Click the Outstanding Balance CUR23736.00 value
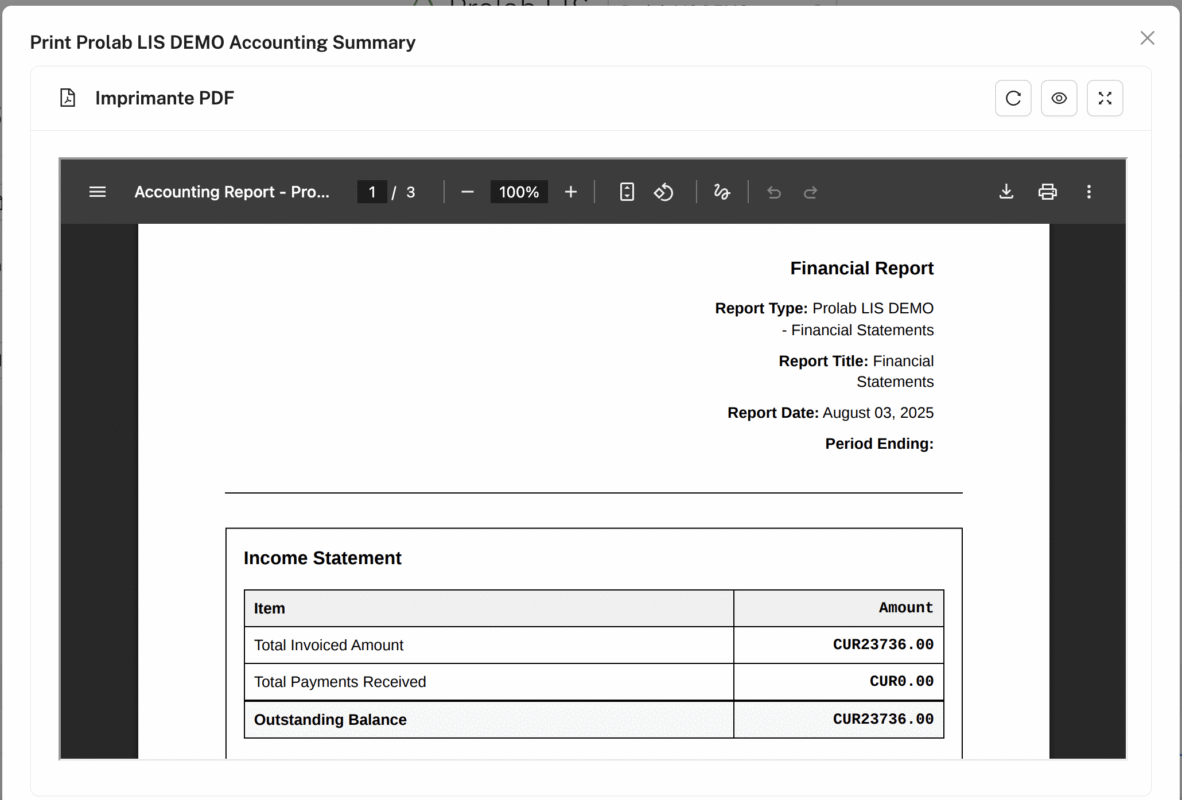Image resolution: width=1182 pixels, height=800 pixels. click(x=883, y=719)
